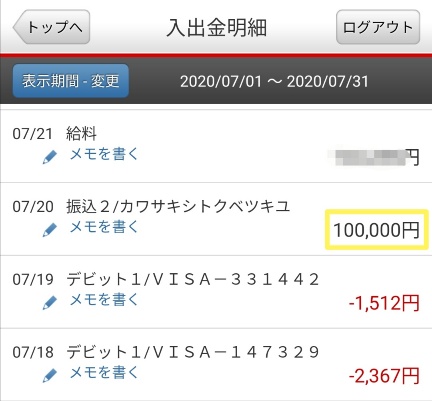Click the pencil icon for the 07/19 debit

(x=50, y=302)
